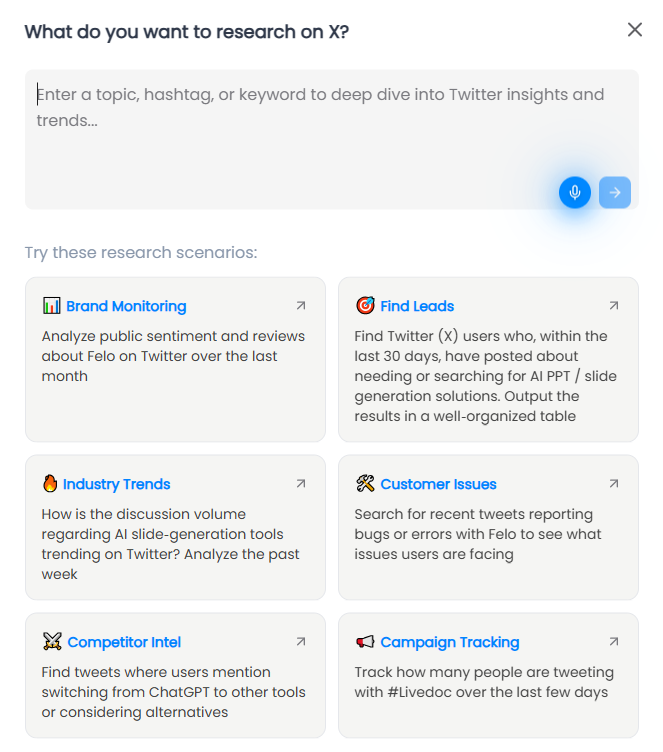
Task: Click the Customer Issues tools icon
Action: click(x=365, y=484)
